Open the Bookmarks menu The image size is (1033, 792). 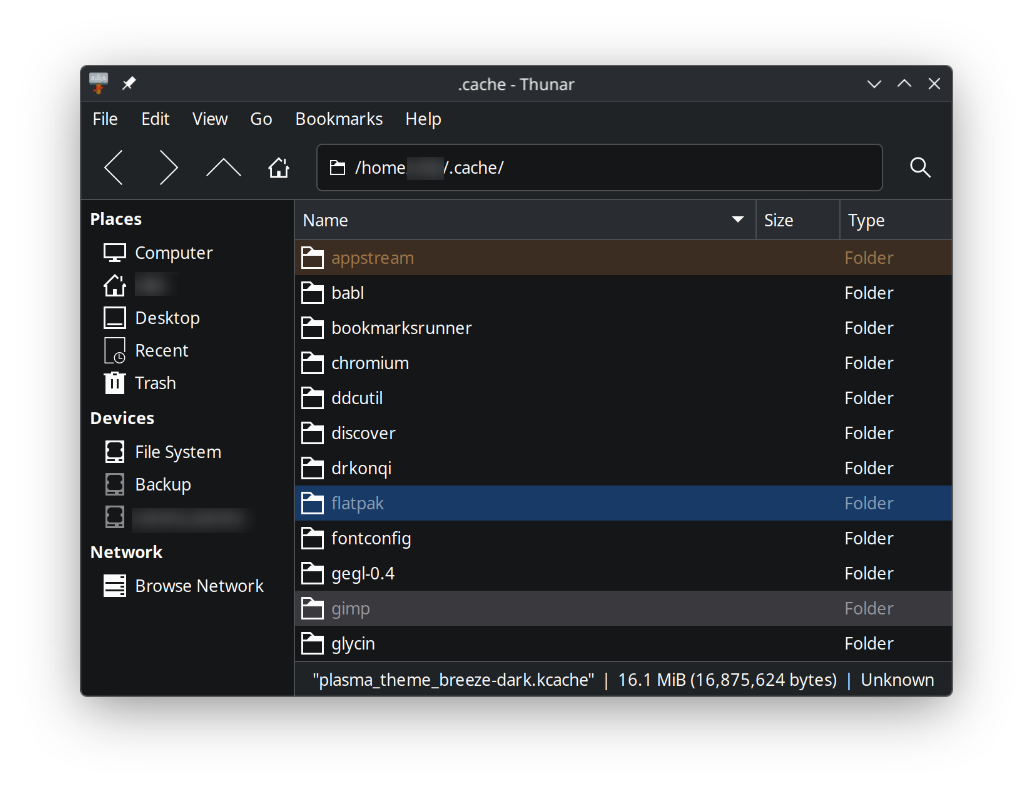click(339, 119)
